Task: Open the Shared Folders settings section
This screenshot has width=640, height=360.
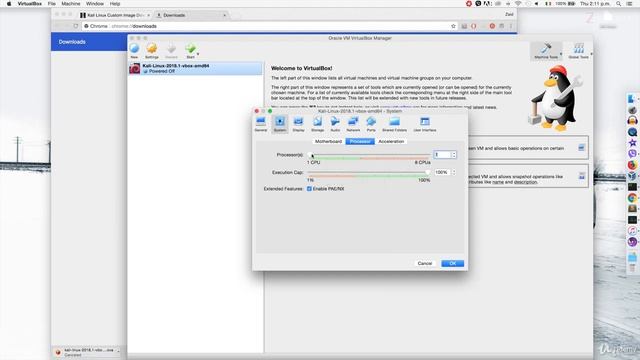Action: pyautogui.click(x=394, y=124)
